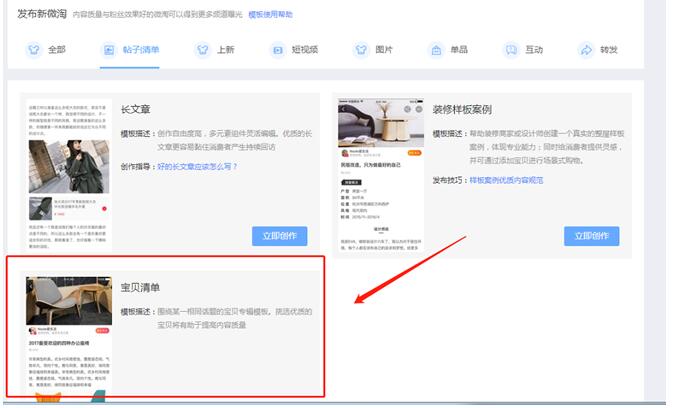Switch to the 短视频 tab label
676x408 pixels.
[x=306, y=50]
